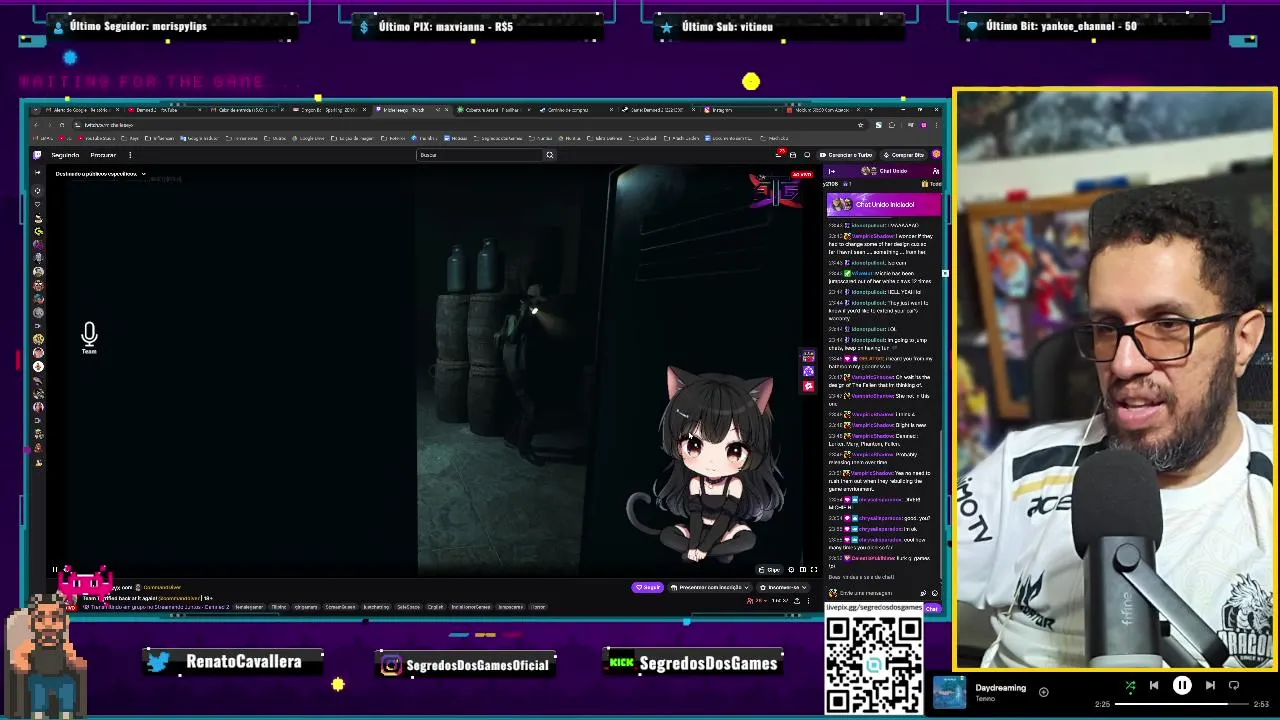Toggle theater mode on the player
This screenshot has width=1280, height=720.
point(802,570)
